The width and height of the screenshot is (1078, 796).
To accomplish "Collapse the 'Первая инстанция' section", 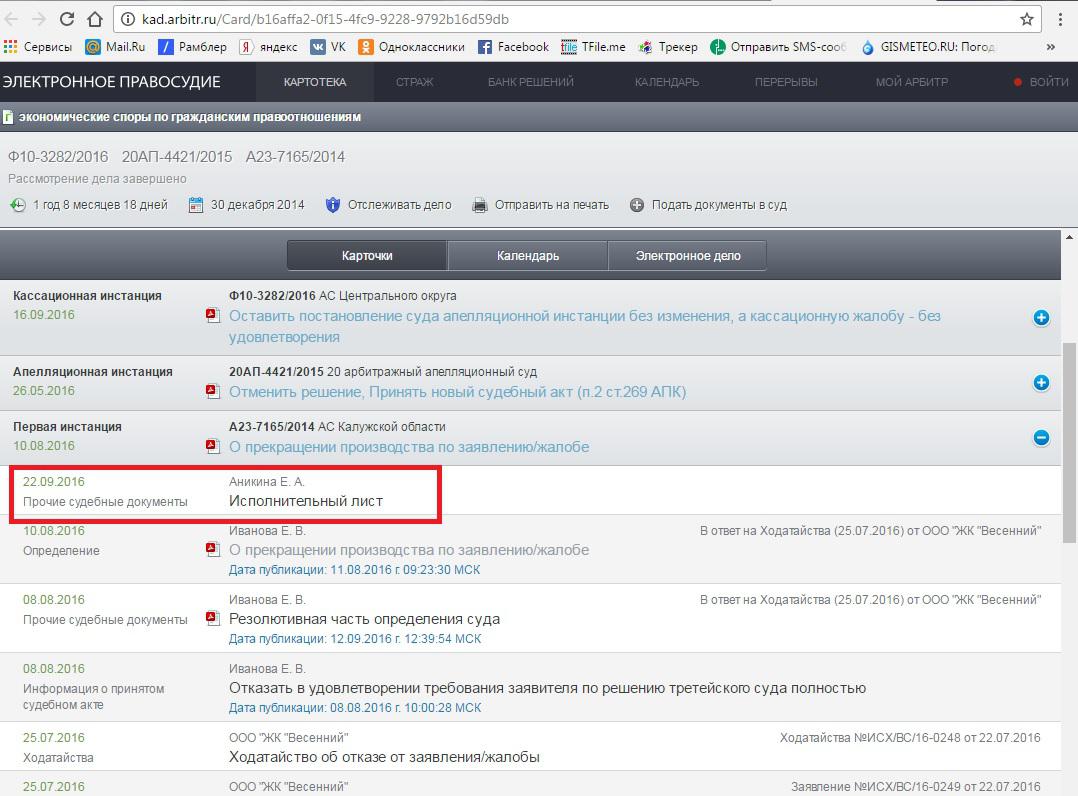I will click(x=1041, y=438).
